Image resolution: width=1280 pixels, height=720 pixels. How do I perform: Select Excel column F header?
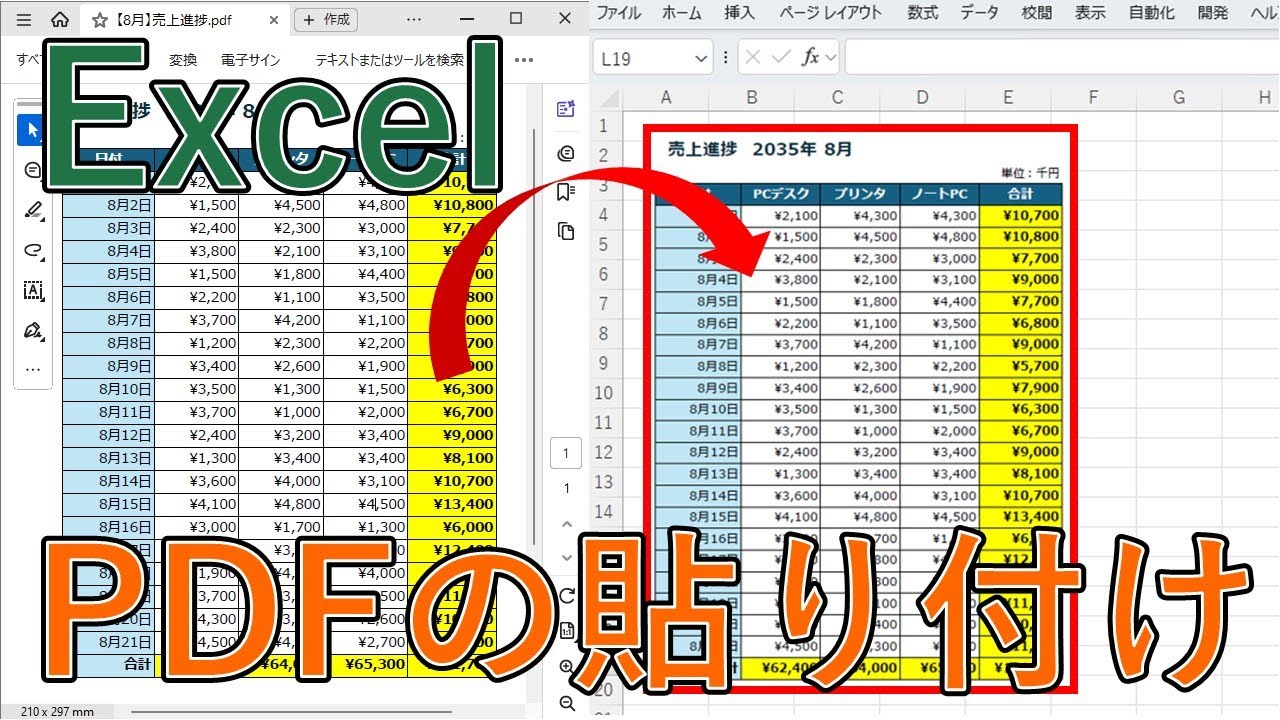(1093, 98)
